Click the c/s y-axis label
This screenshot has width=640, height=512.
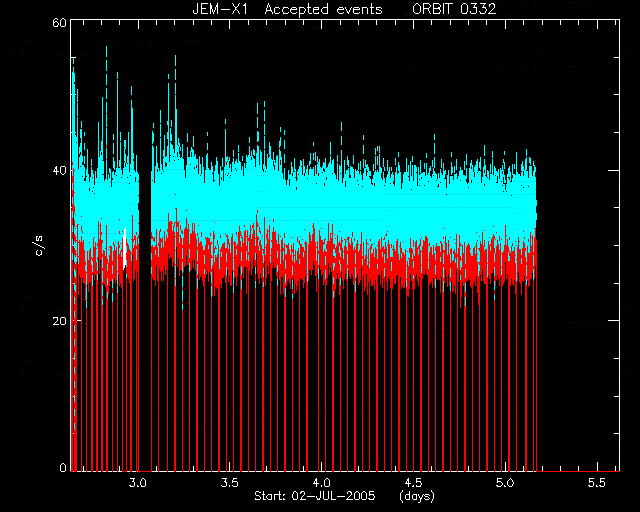tap(39, 246)
